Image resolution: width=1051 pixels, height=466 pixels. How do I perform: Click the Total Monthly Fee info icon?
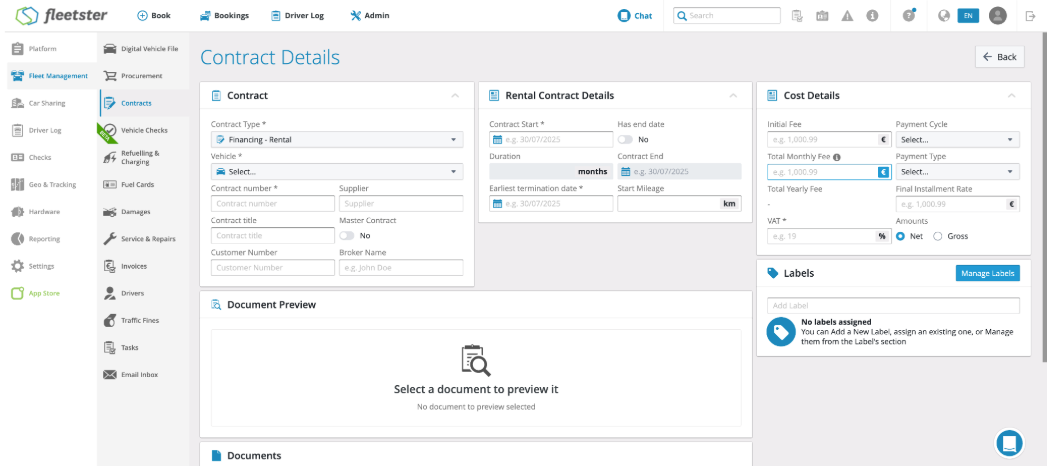tap(837, 157)
